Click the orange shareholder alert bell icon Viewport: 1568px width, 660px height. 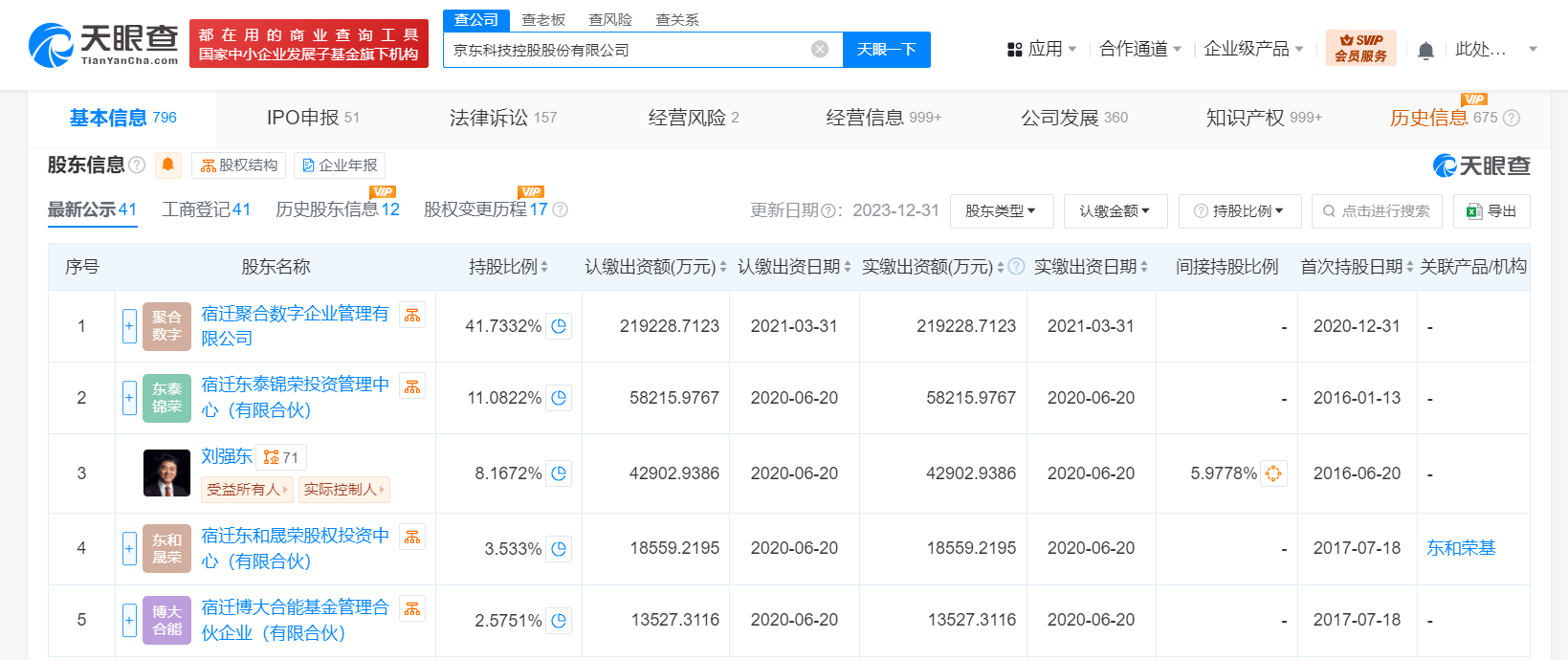point(168,165)
